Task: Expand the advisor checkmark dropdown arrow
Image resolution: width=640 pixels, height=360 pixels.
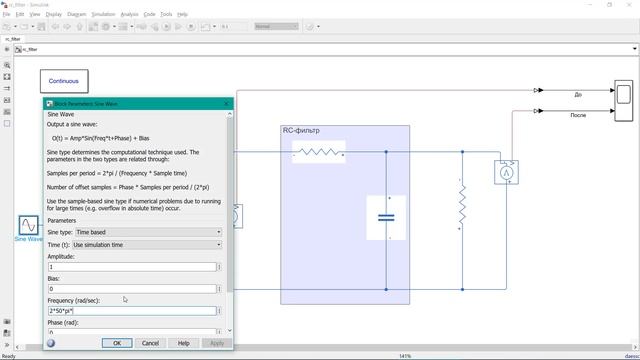Action: pos(318,27)
